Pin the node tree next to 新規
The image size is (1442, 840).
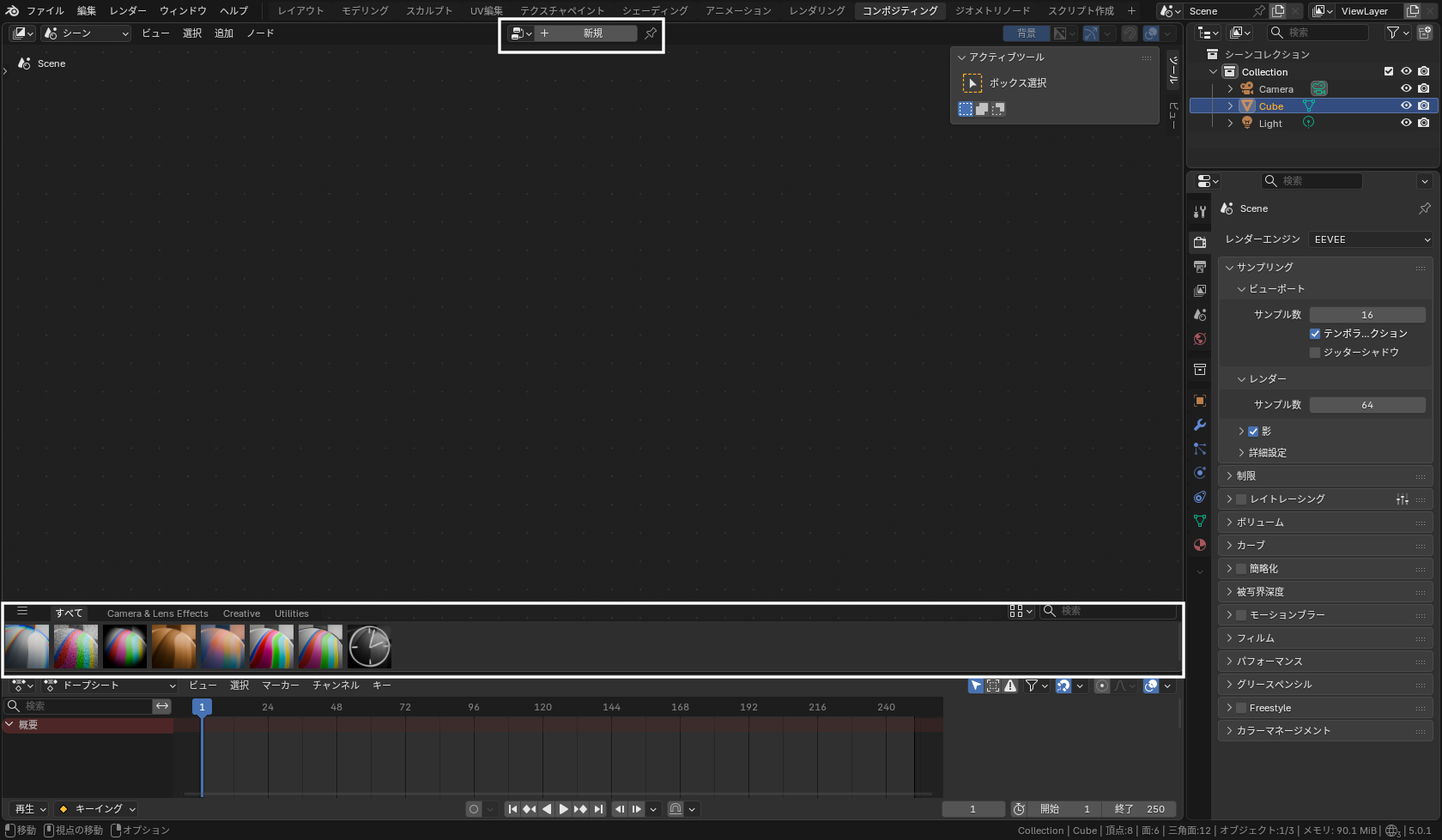click(x=651, y=33)
